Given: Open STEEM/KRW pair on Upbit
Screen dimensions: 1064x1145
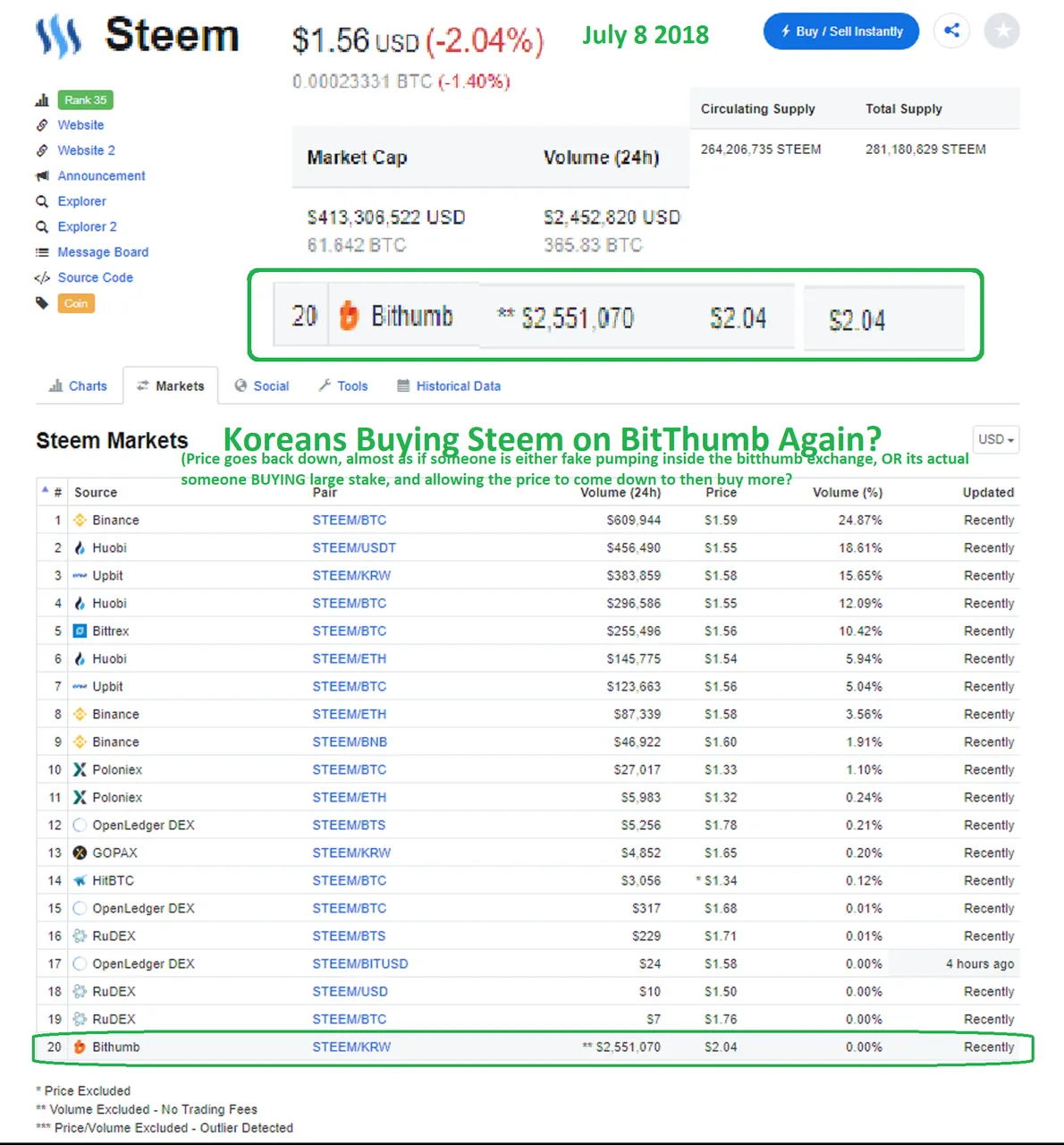Looking at the screenshot, I should (351, 575).
